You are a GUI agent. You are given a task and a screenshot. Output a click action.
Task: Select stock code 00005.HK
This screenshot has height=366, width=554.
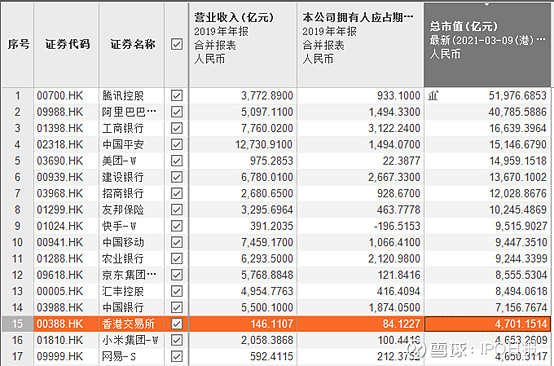60,291
